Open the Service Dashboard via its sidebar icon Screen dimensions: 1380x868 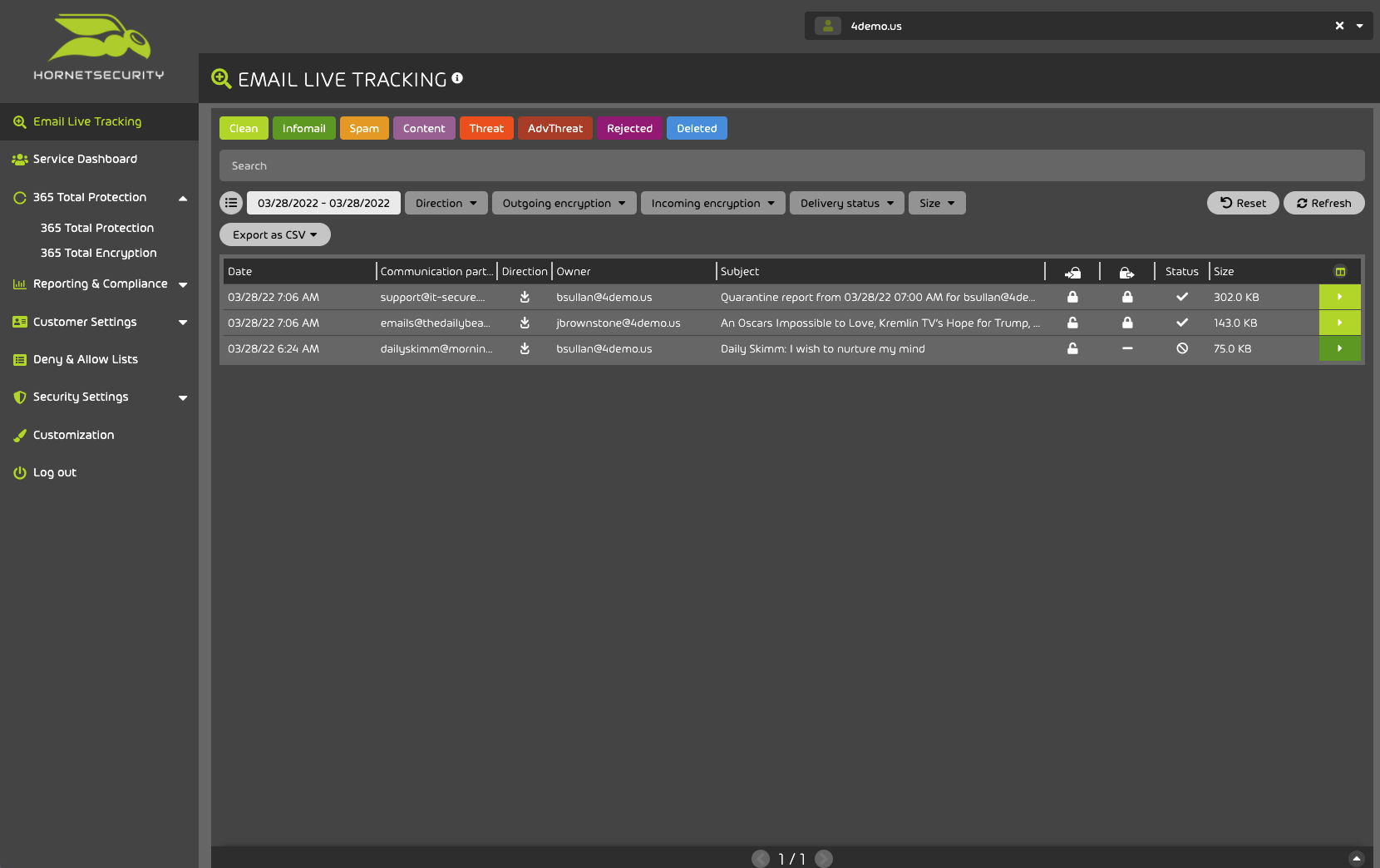(x=19, y=159)
